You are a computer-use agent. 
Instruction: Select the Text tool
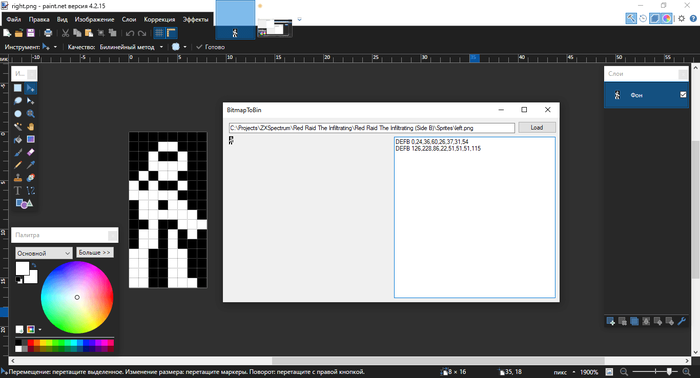click(18, 191)
